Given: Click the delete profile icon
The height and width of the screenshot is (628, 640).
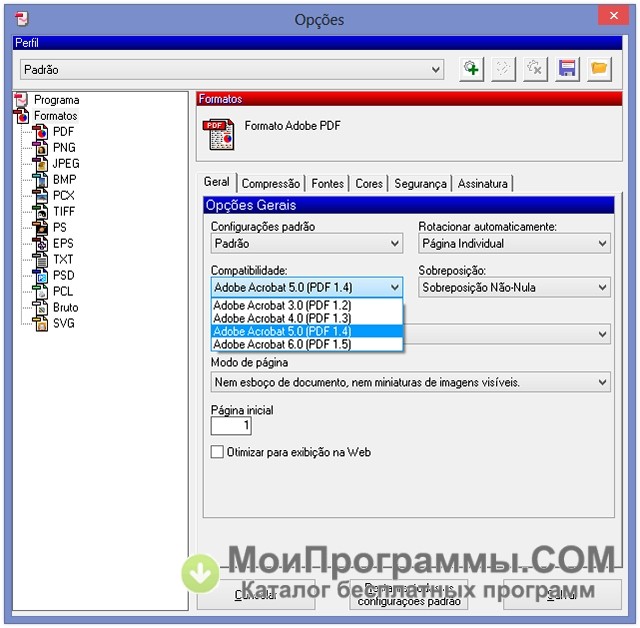Looking at the screenshot, I should (x=535, y=69).
